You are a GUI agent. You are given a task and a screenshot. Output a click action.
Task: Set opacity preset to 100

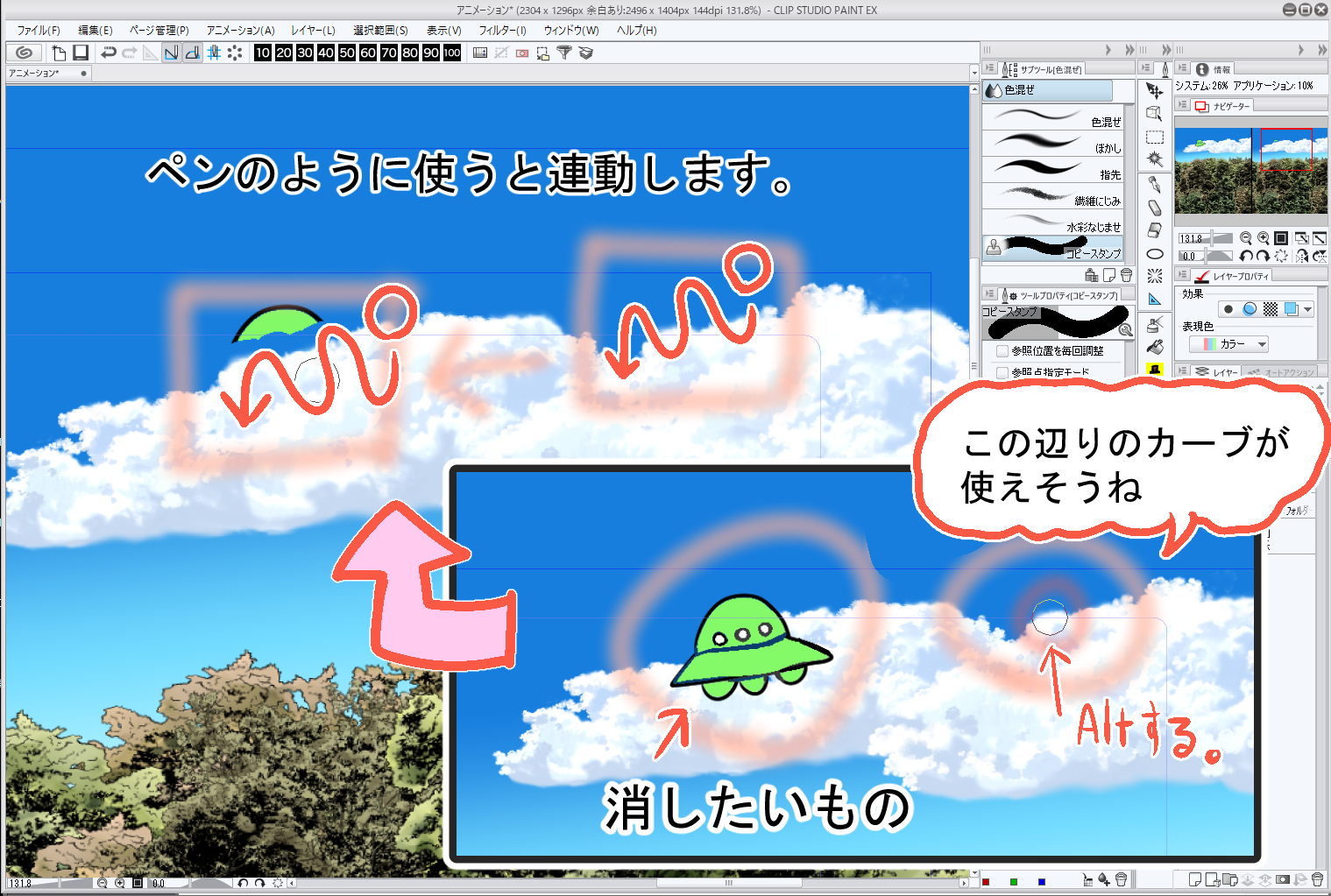pos(452,53)
